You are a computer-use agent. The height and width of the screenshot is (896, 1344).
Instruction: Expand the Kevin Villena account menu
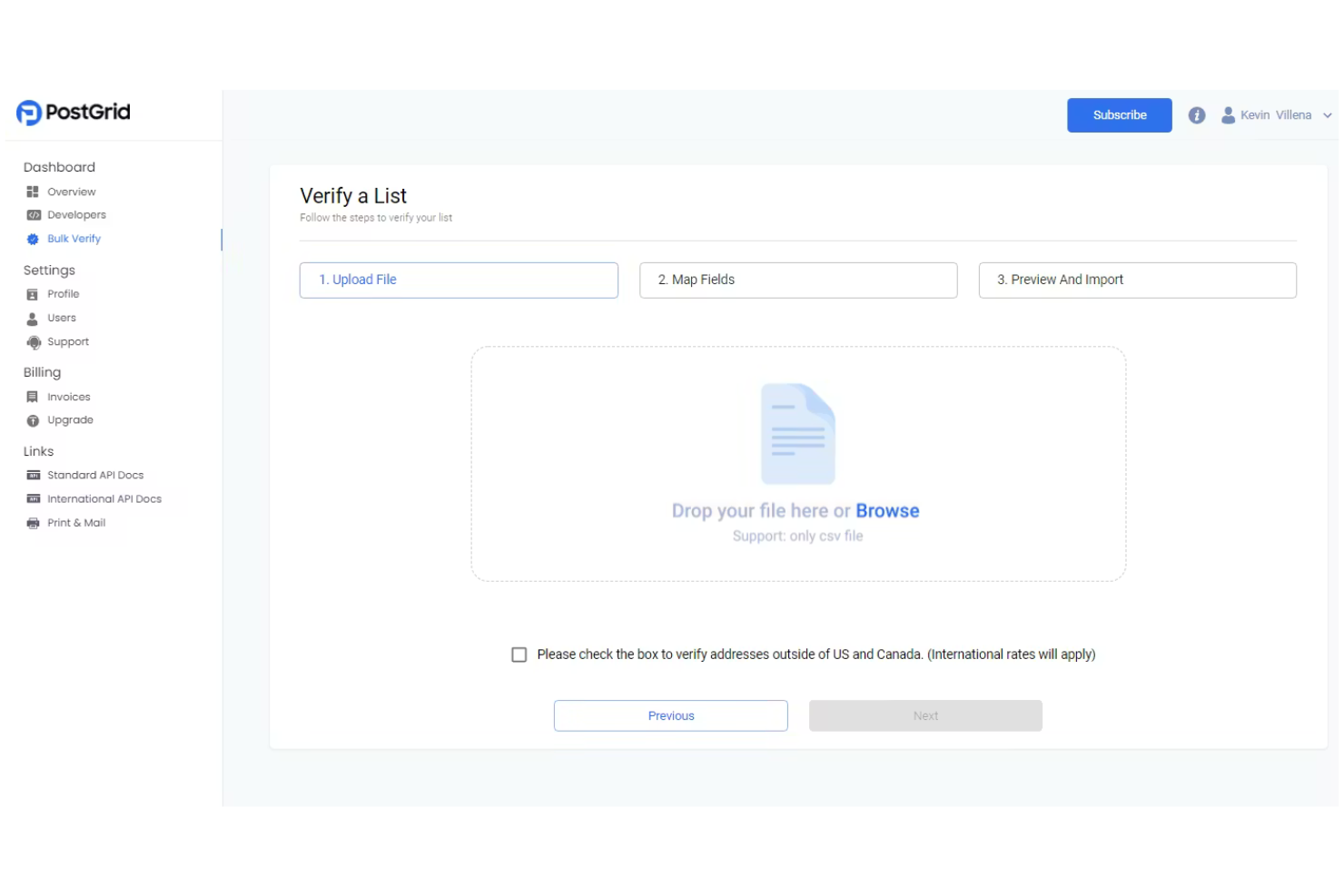pyautogui.click(x=1276, y=114)
